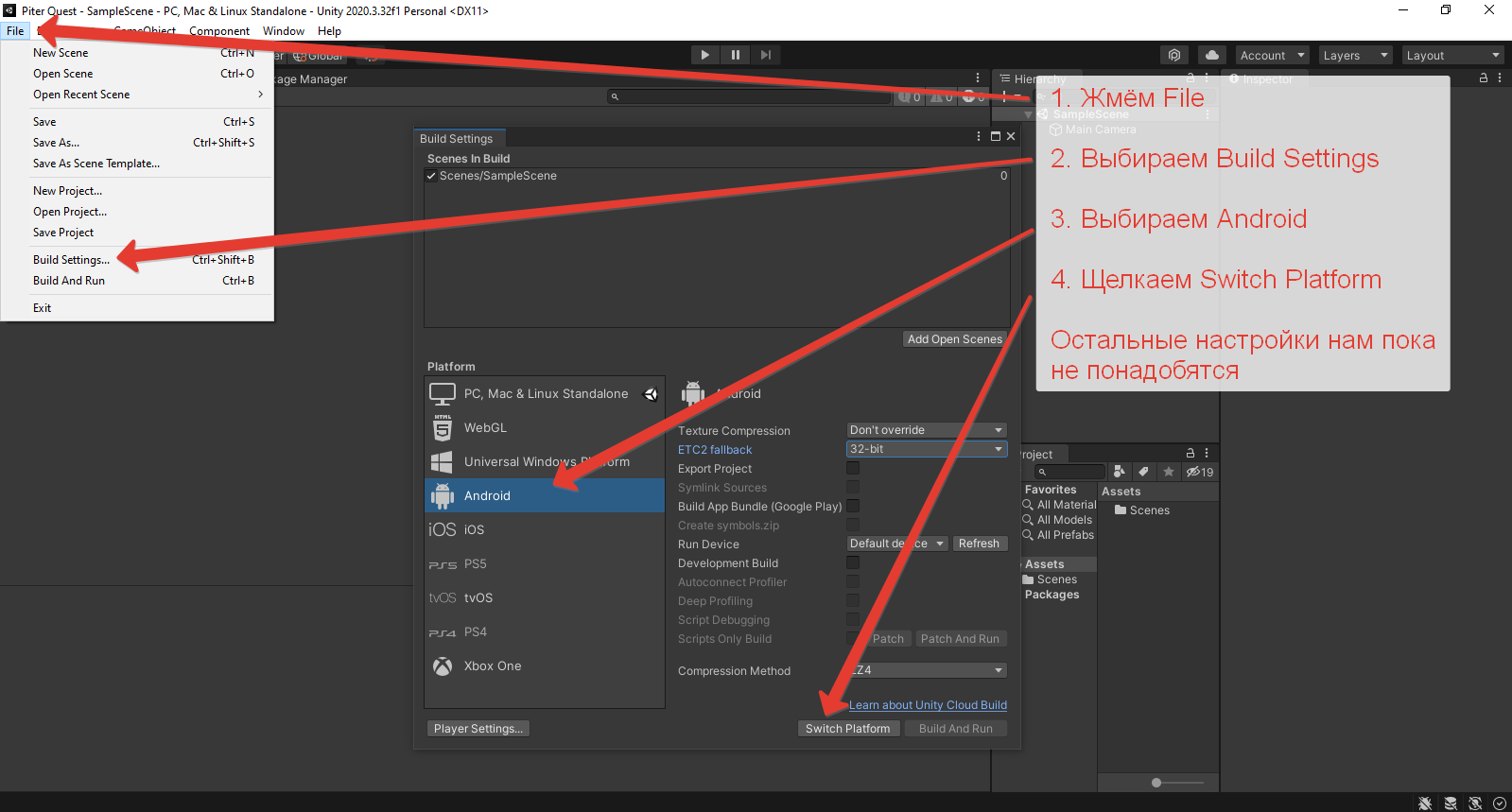Toggle the Scenes/SampleScene checkbox
The width and height of the screenshot is (1512, 812).
click(431, 176)
